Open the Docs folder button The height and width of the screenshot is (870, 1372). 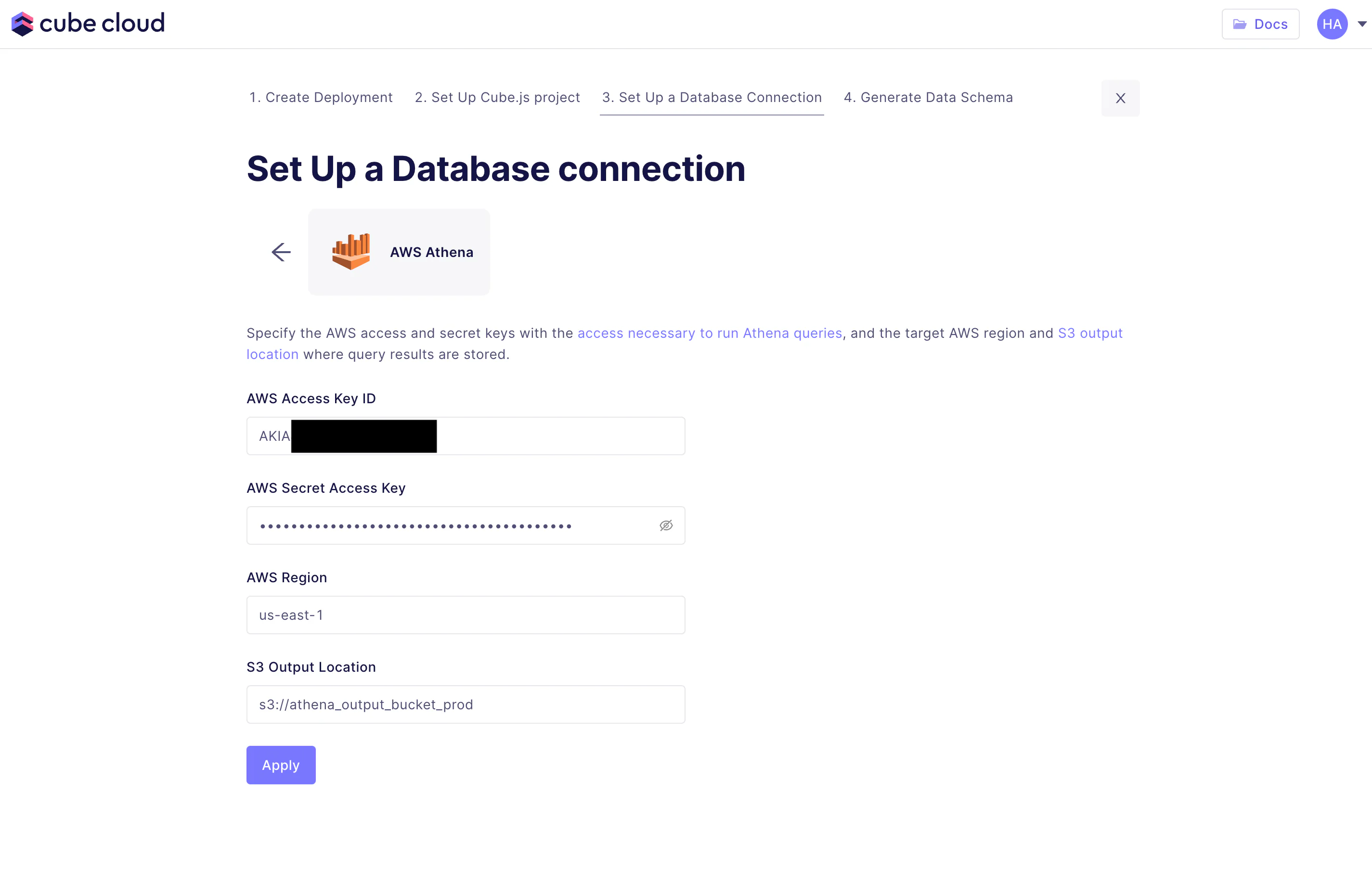[1260, 24]
